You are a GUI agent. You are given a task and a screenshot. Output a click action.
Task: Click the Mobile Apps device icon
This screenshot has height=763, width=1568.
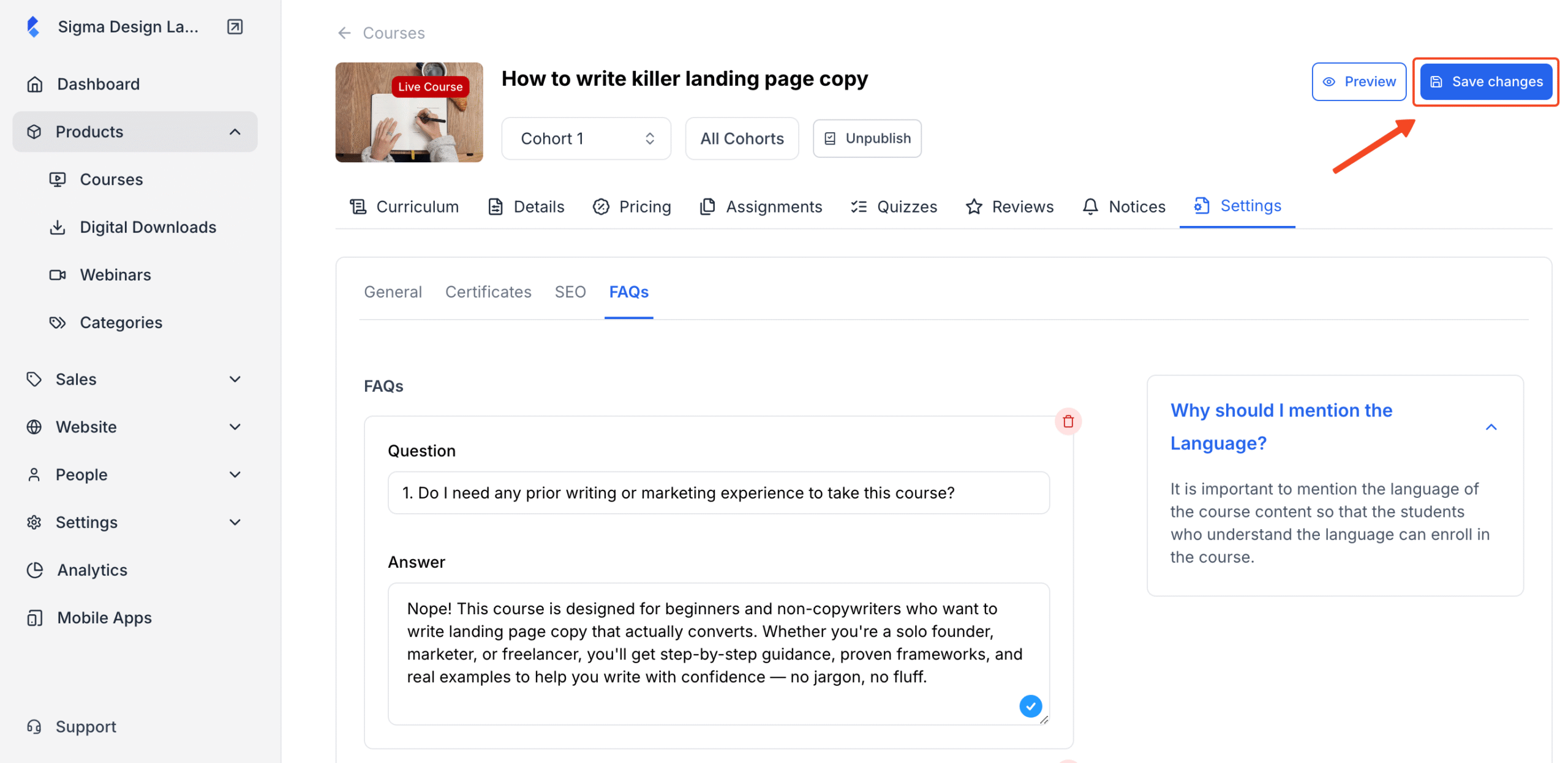pos(35,618)
